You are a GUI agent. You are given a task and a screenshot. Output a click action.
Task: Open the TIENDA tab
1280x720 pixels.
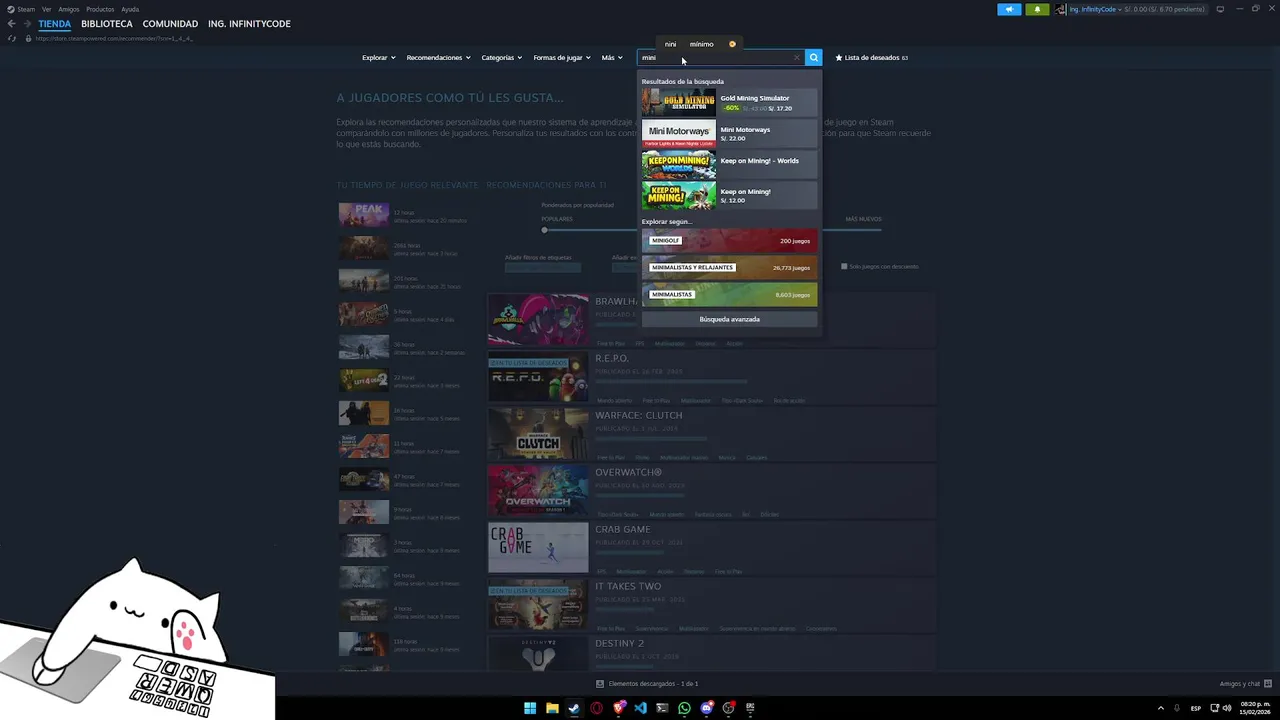[x=55, y=24]
